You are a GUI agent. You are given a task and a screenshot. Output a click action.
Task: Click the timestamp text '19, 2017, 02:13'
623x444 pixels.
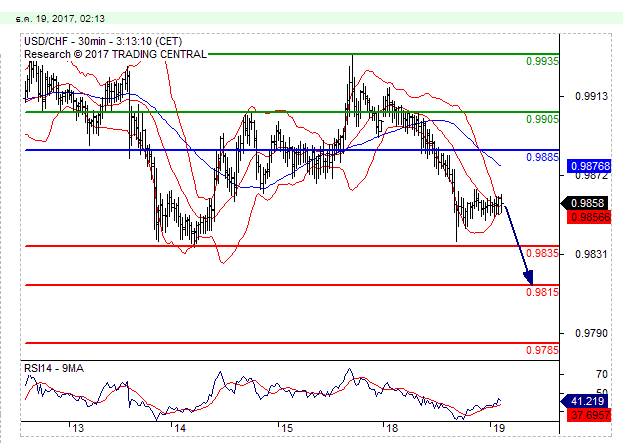point(70,19)
